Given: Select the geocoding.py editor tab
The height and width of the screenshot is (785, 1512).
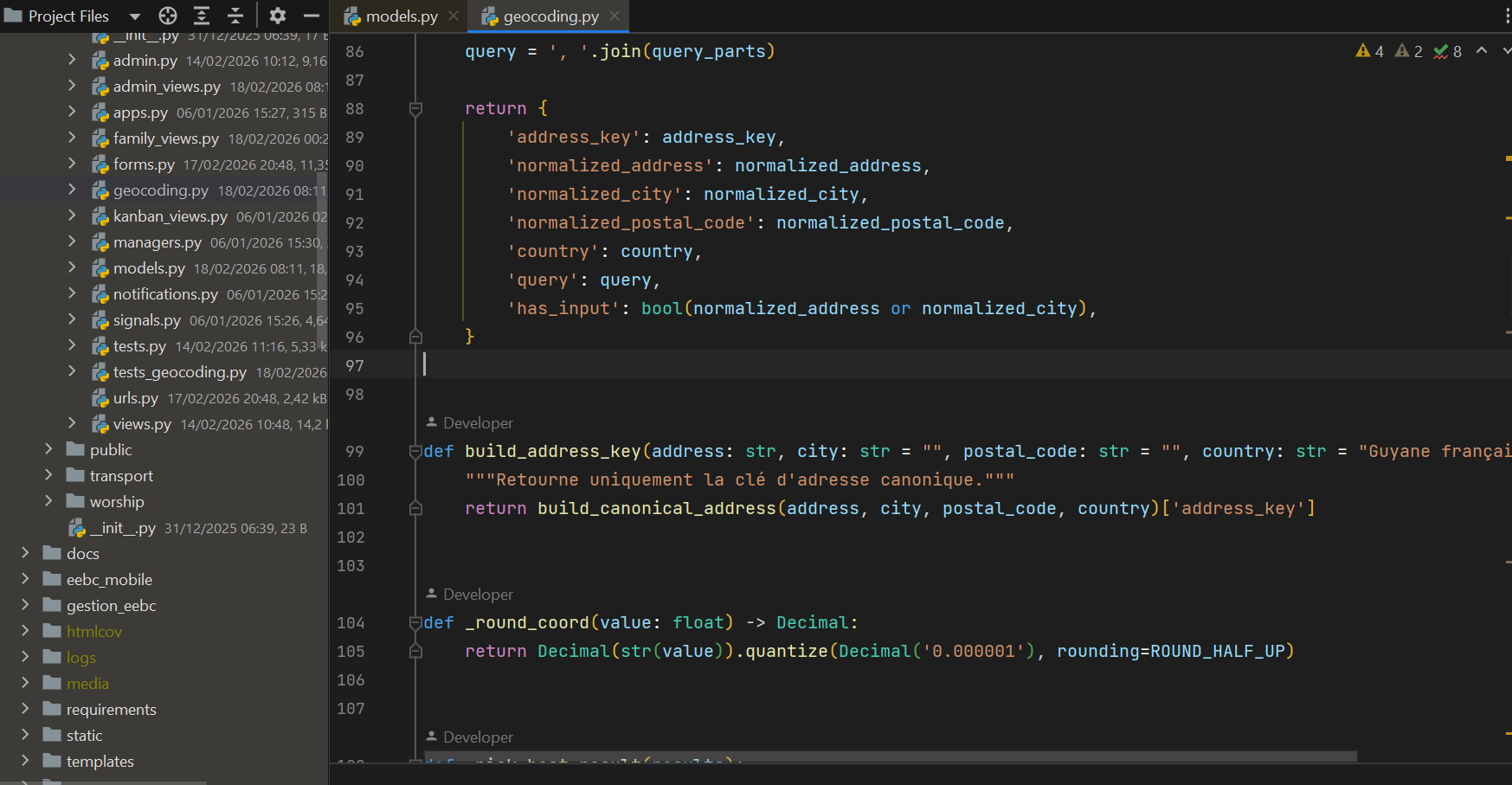Looking at the screenshot, I should tap(550, 16).
